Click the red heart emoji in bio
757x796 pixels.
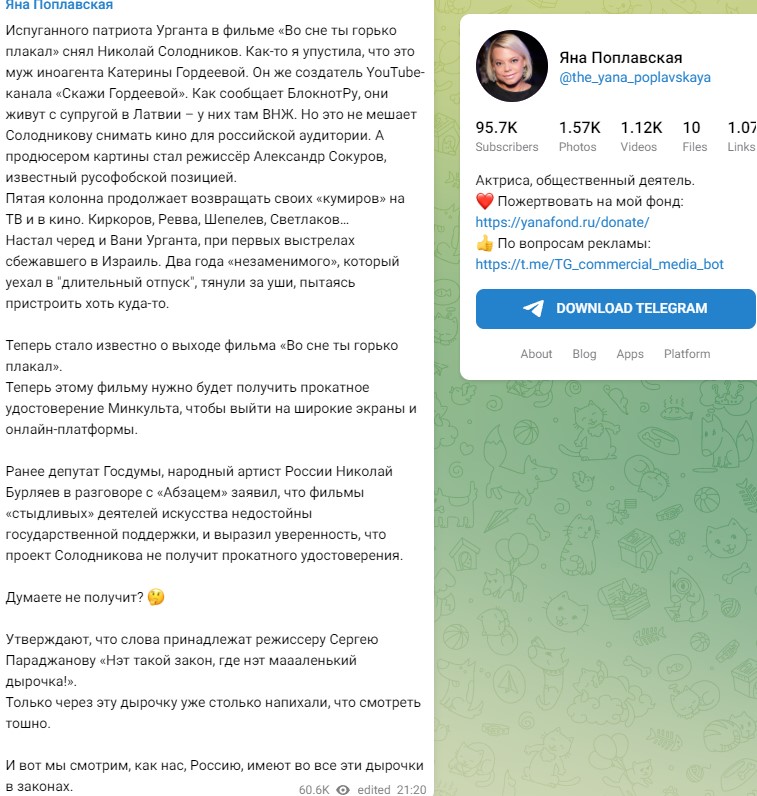point(485,202)
